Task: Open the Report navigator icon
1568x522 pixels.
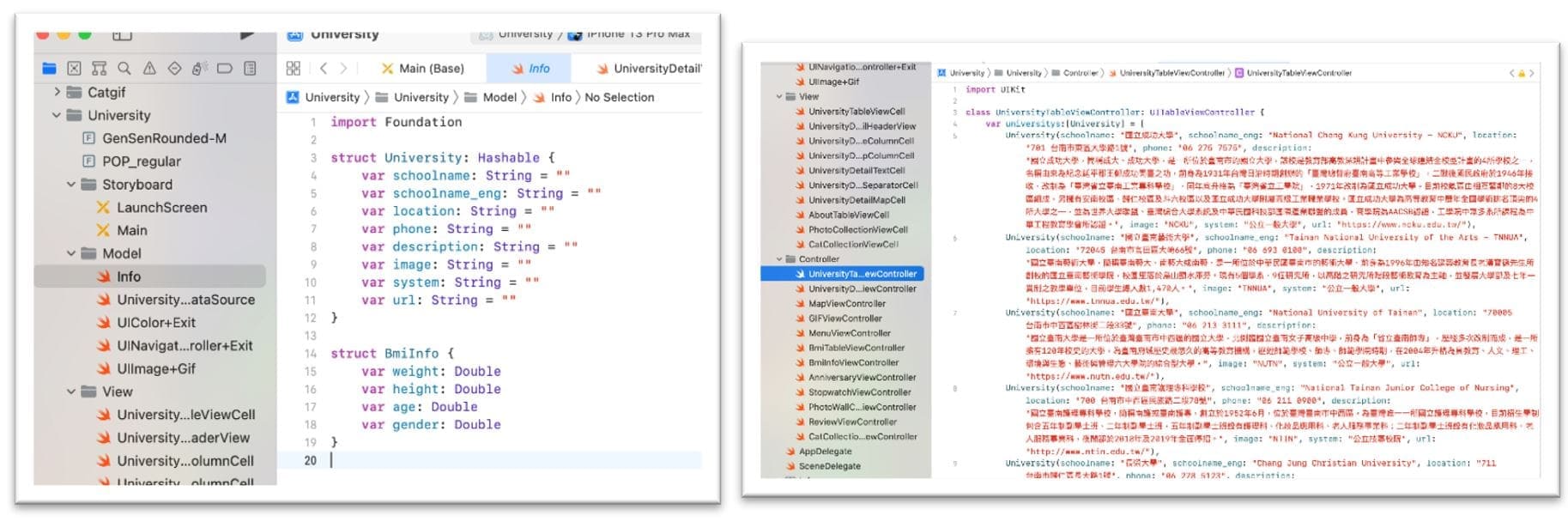Action: tap(250, 68)
